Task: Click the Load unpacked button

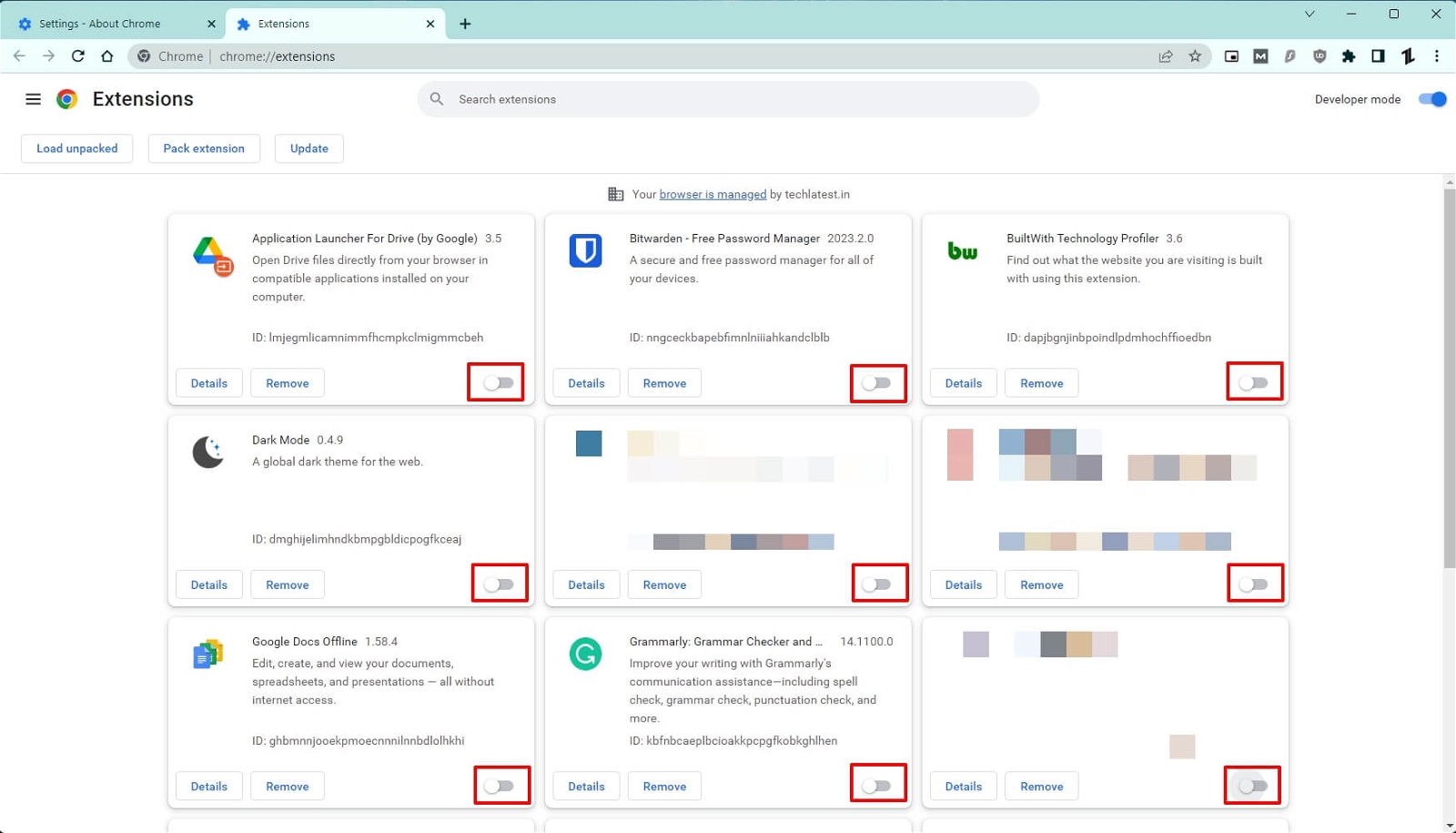Action: point(77,148)
